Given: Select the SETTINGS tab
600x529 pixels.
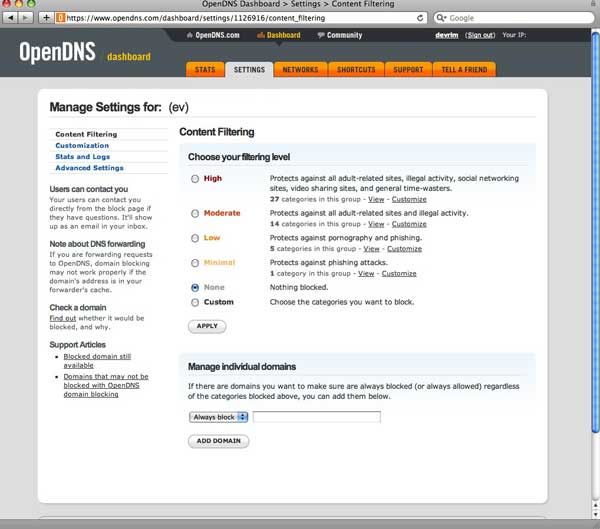Looking at the screenshot, I should coord(249,70).
